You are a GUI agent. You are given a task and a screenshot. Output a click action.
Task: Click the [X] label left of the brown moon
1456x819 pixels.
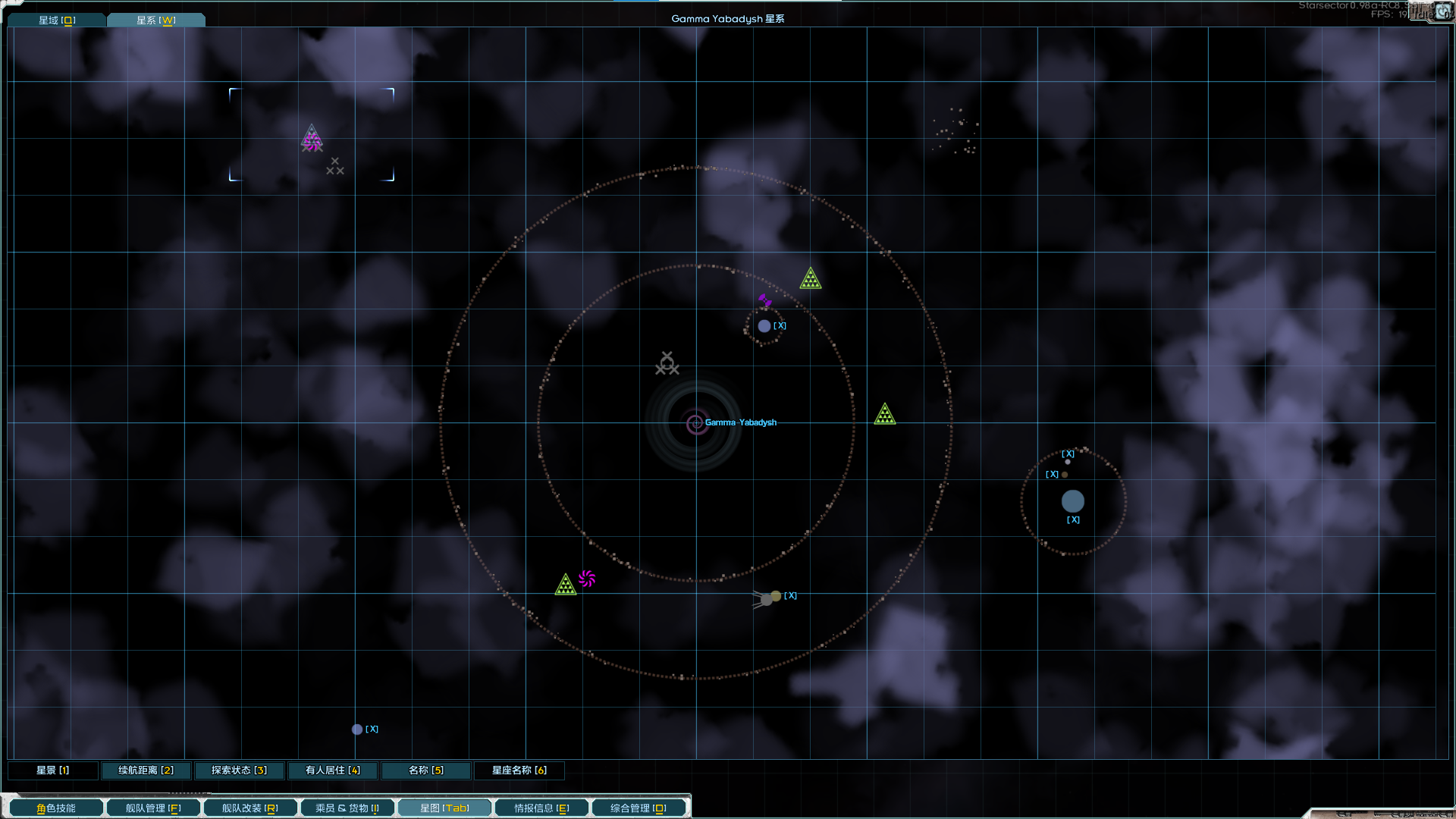(x=1053, y=475)
